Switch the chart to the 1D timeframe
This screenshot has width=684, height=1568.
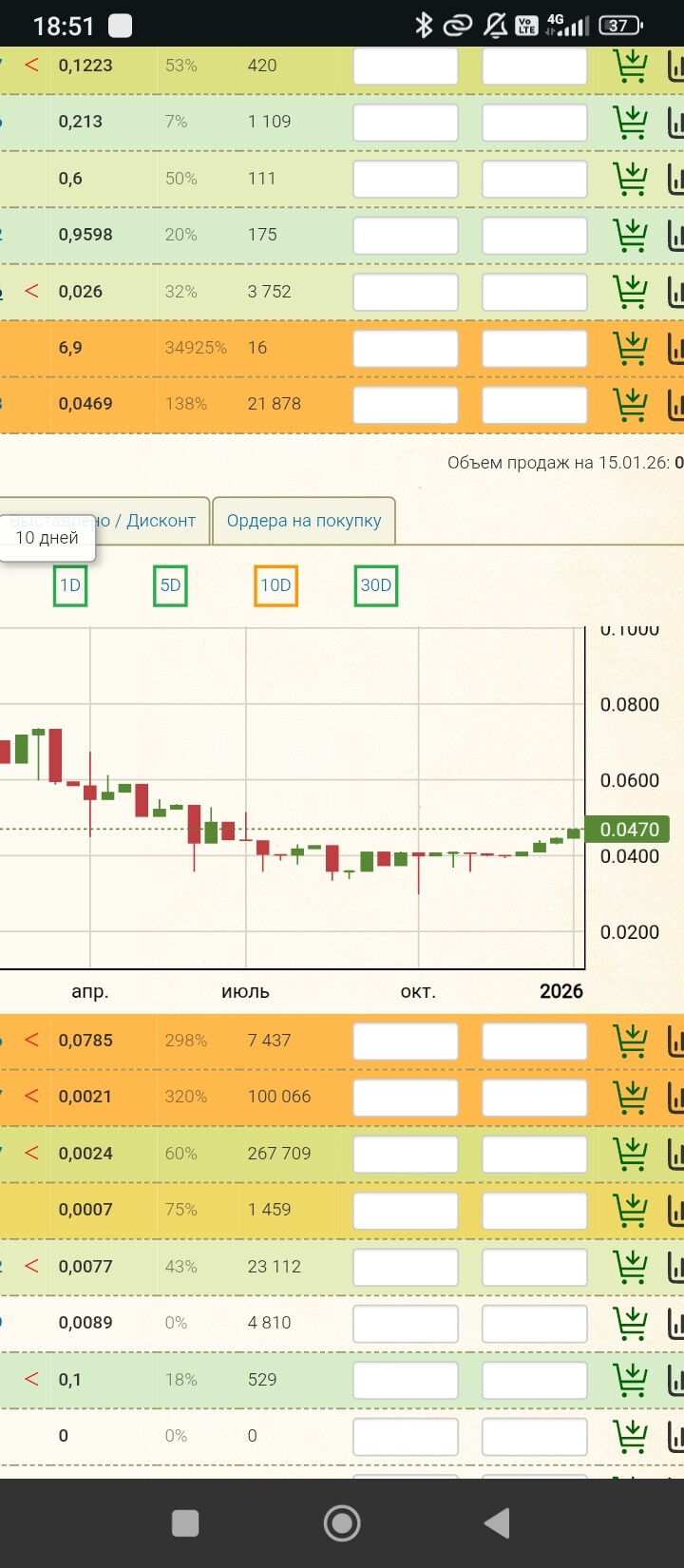(x=70, y=585)
